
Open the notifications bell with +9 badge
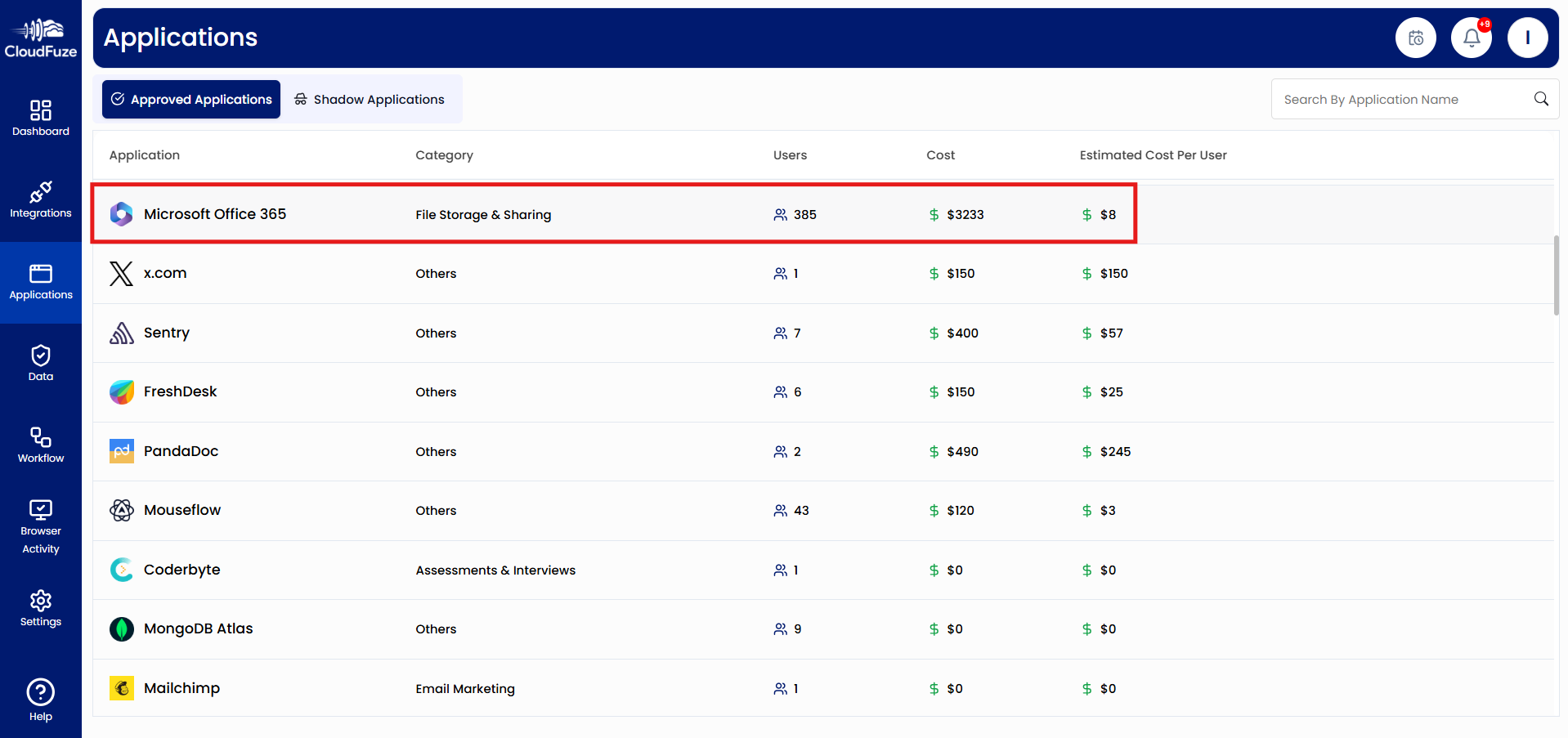[x=1471, y=37]
